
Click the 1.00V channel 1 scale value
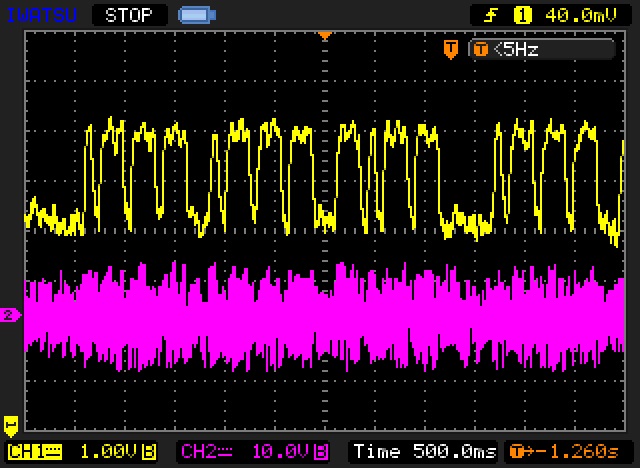pyautogui.click(x=108, y=452)
